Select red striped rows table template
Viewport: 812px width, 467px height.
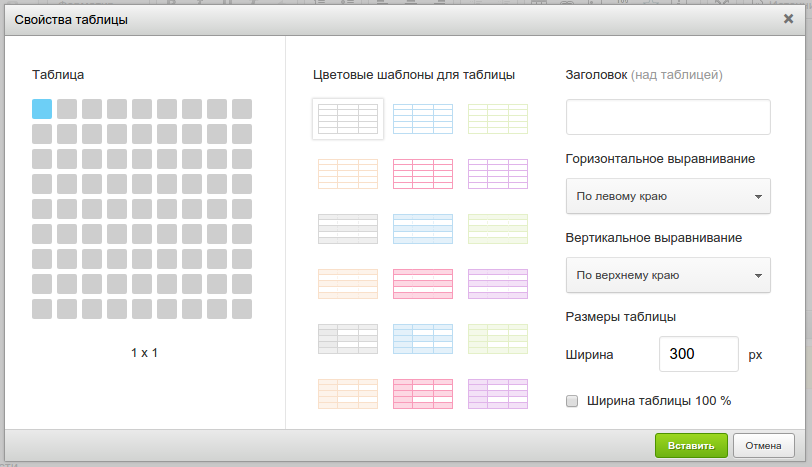pos(423,284)
